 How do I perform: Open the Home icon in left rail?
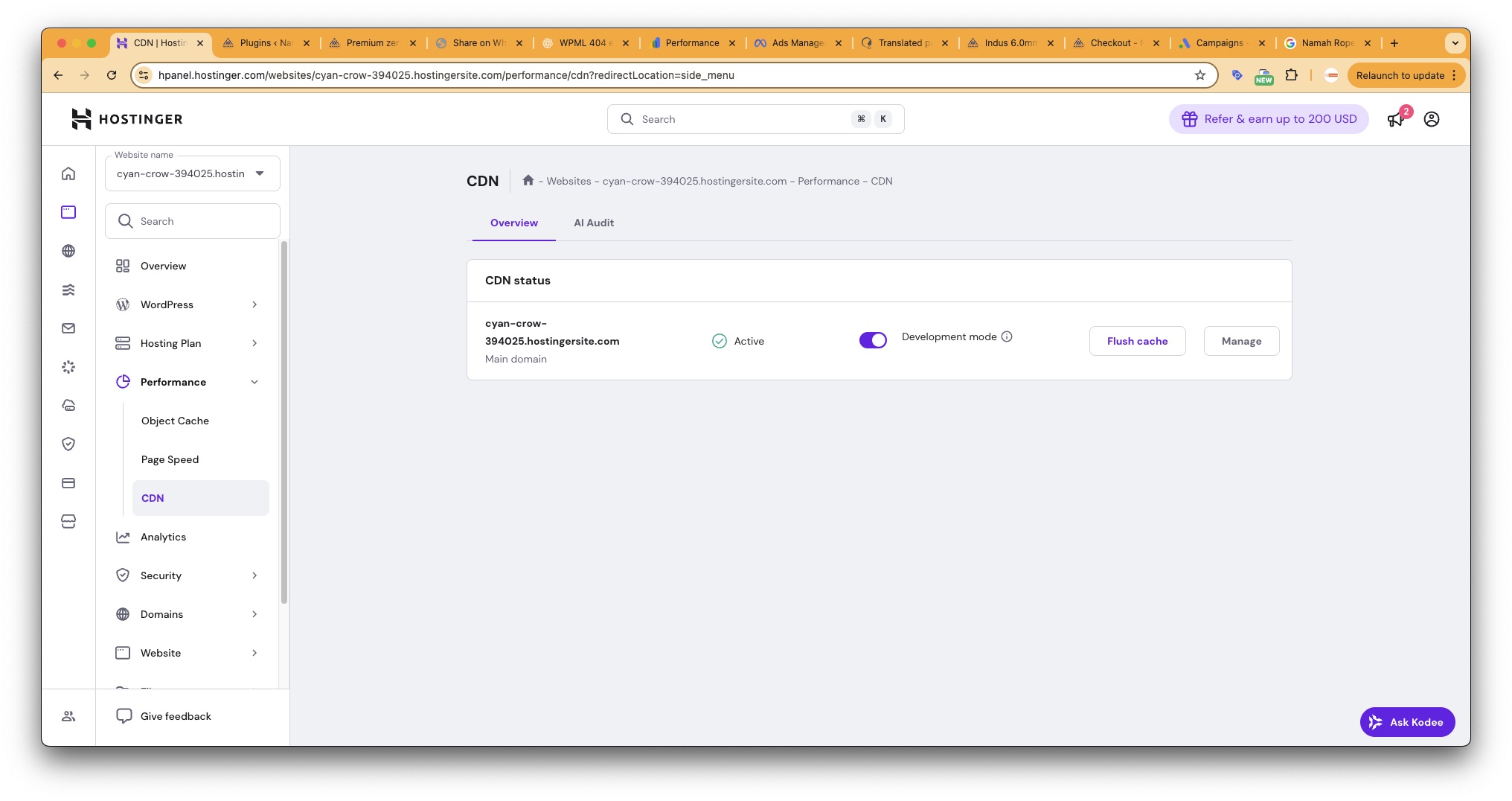[68, 173]
